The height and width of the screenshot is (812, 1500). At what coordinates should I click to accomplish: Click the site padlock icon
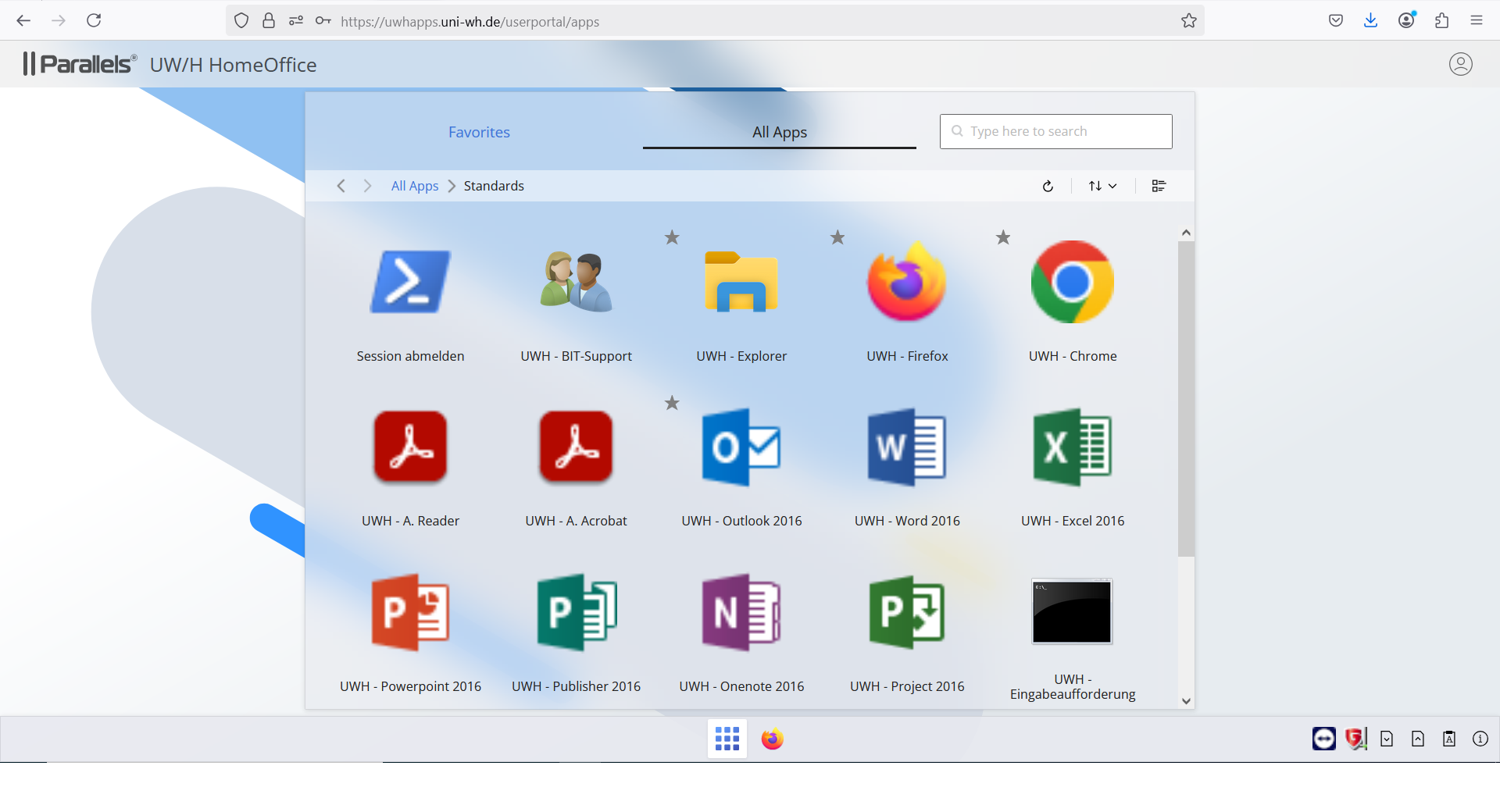269,21
